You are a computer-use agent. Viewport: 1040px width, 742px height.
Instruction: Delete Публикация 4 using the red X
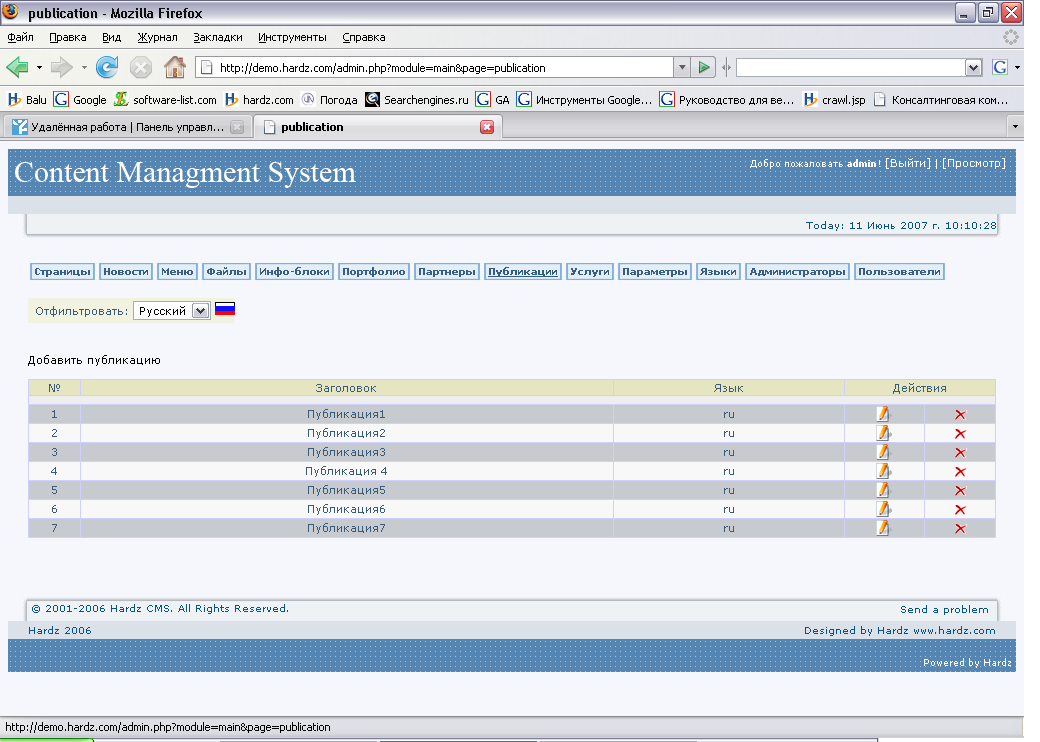[960, 472]
